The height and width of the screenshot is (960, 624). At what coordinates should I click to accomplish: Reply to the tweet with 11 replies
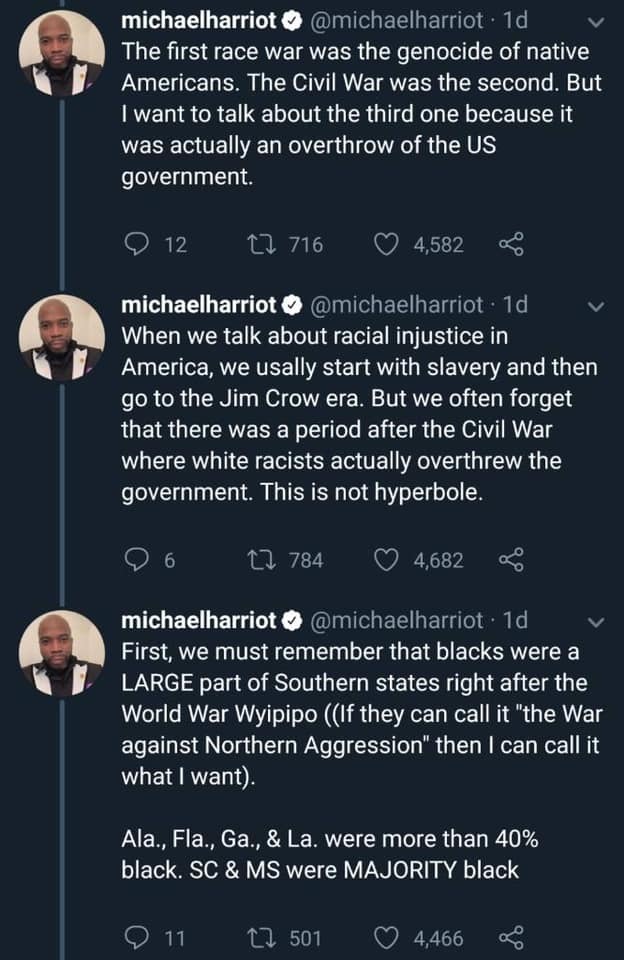135,938
